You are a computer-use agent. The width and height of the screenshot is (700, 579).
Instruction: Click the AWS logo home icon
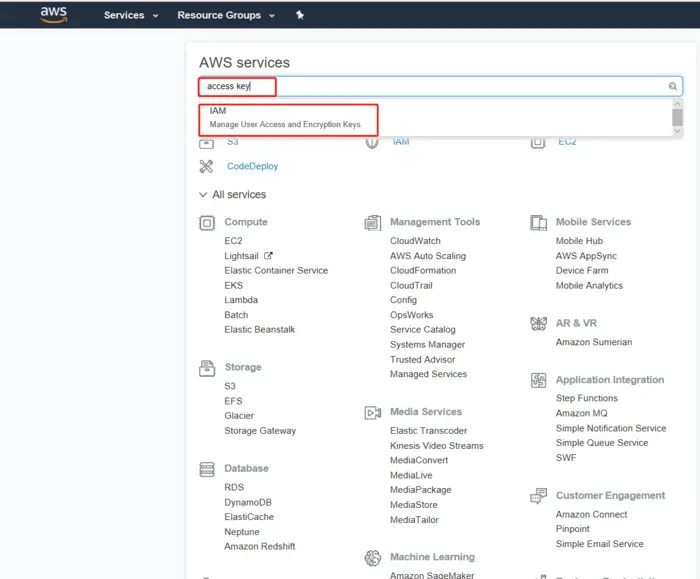coord(53,14)
